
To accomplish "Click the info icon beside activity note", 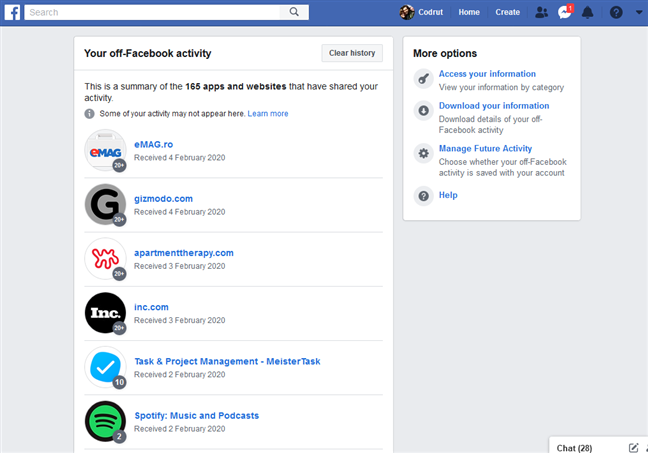I will (89, 114).
